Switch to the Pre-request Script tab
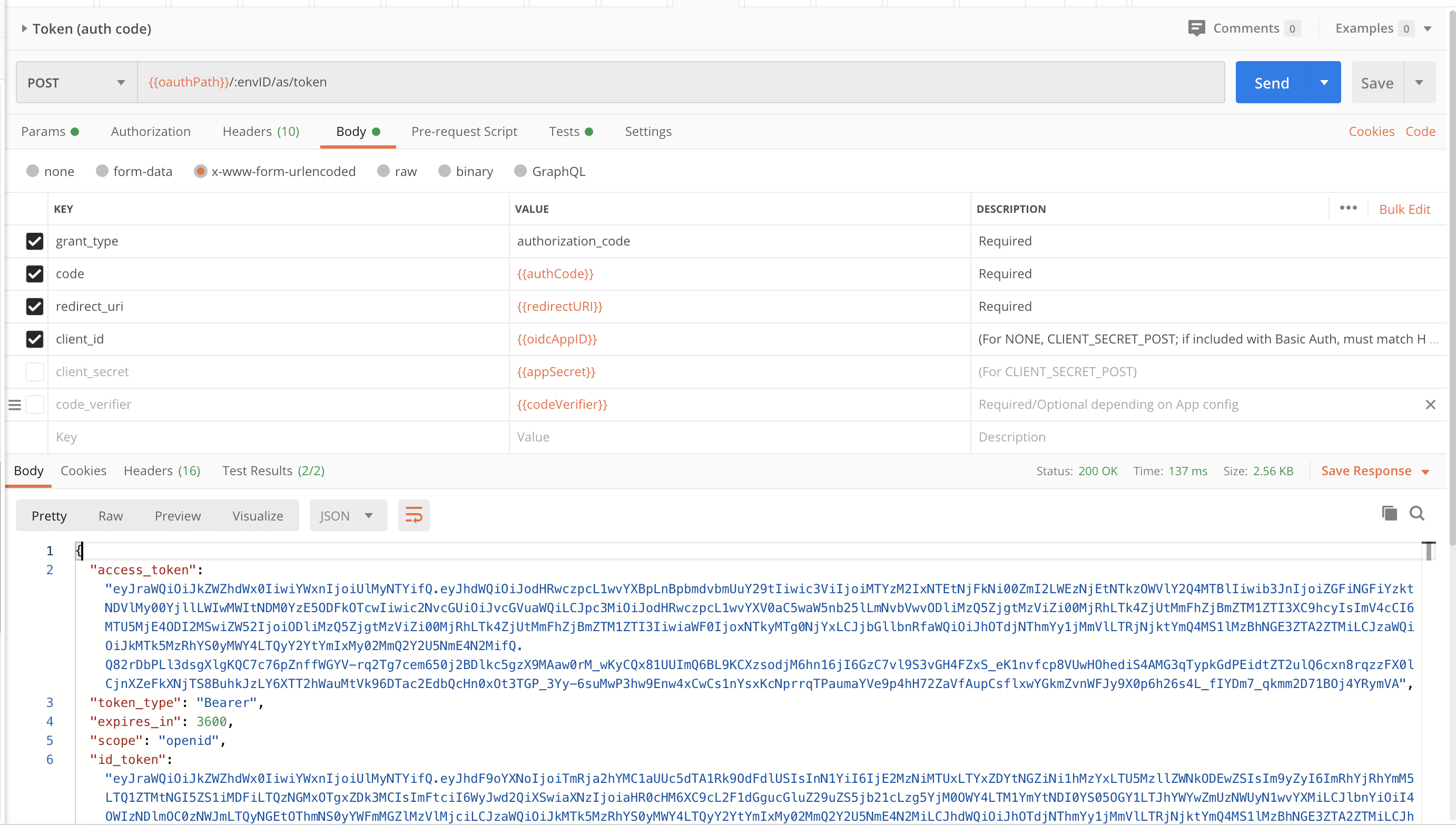The image size is (1456, 825). point(464,132)
